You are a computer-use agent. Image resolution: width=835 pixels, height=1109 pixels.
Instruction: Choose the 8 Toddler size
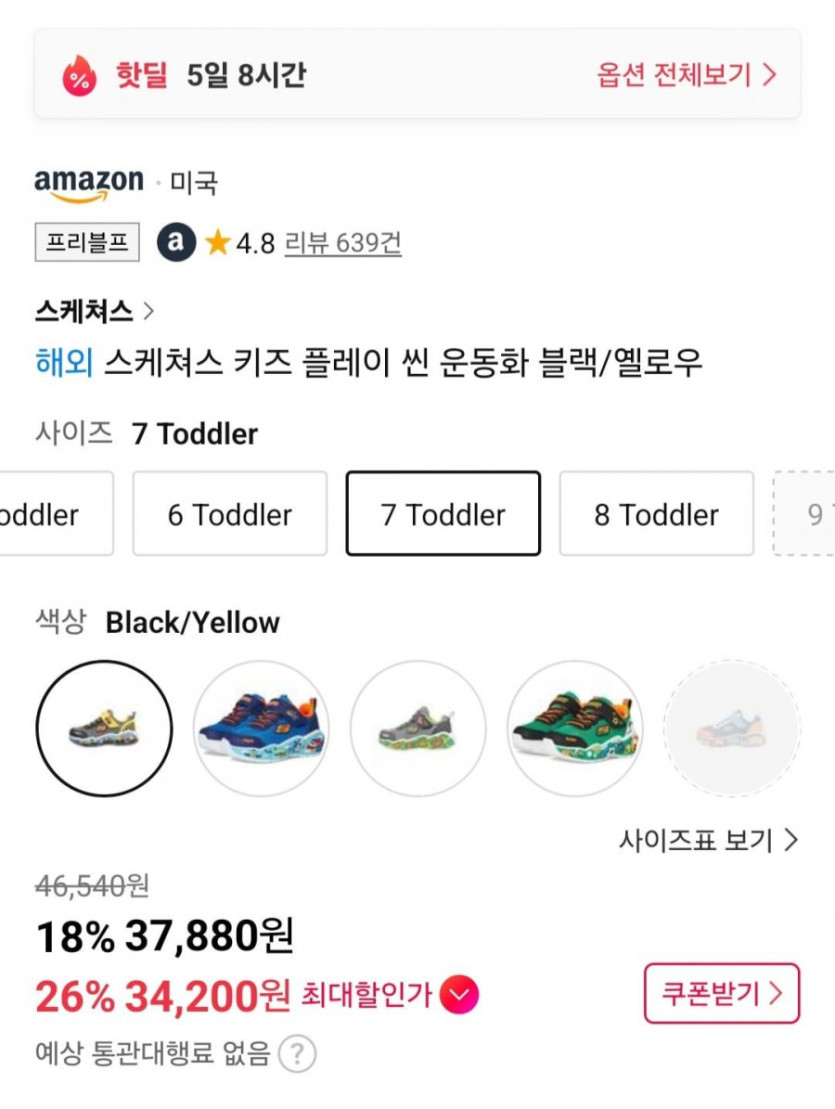(656, 514)
